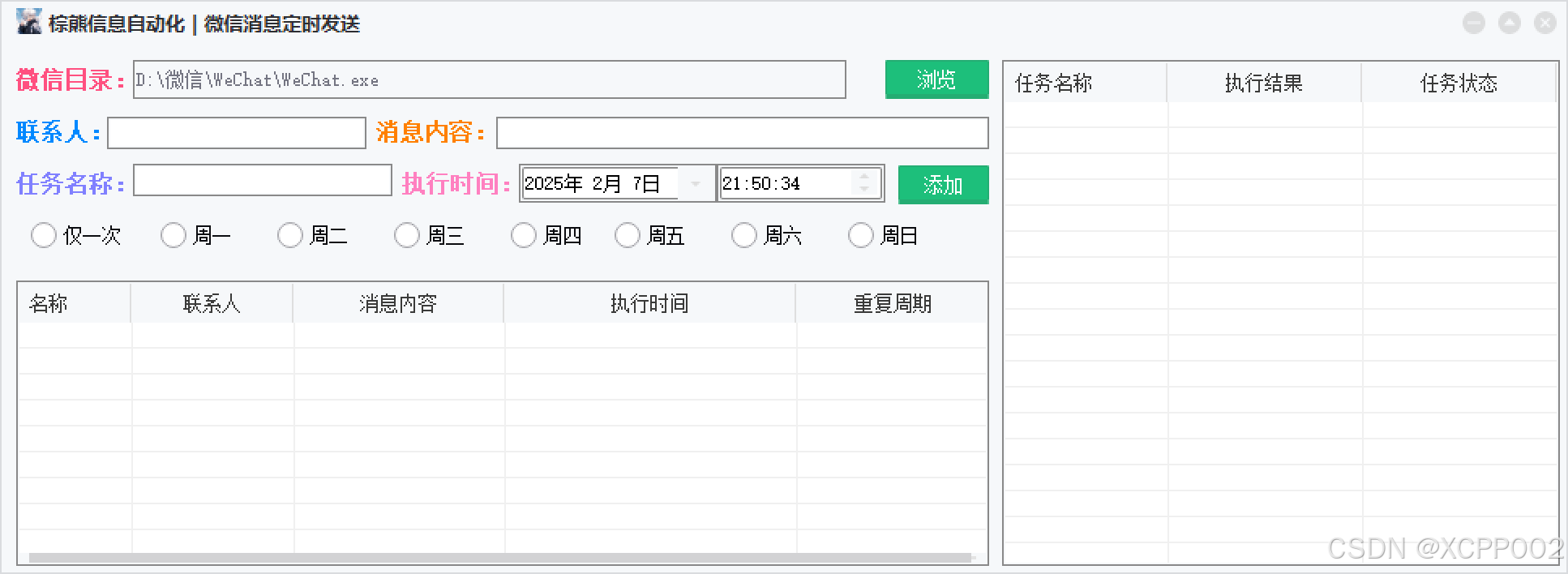Click the horizontal scrollbar of task list
The height and width of the screenshot is (574, 1568).
500,558
